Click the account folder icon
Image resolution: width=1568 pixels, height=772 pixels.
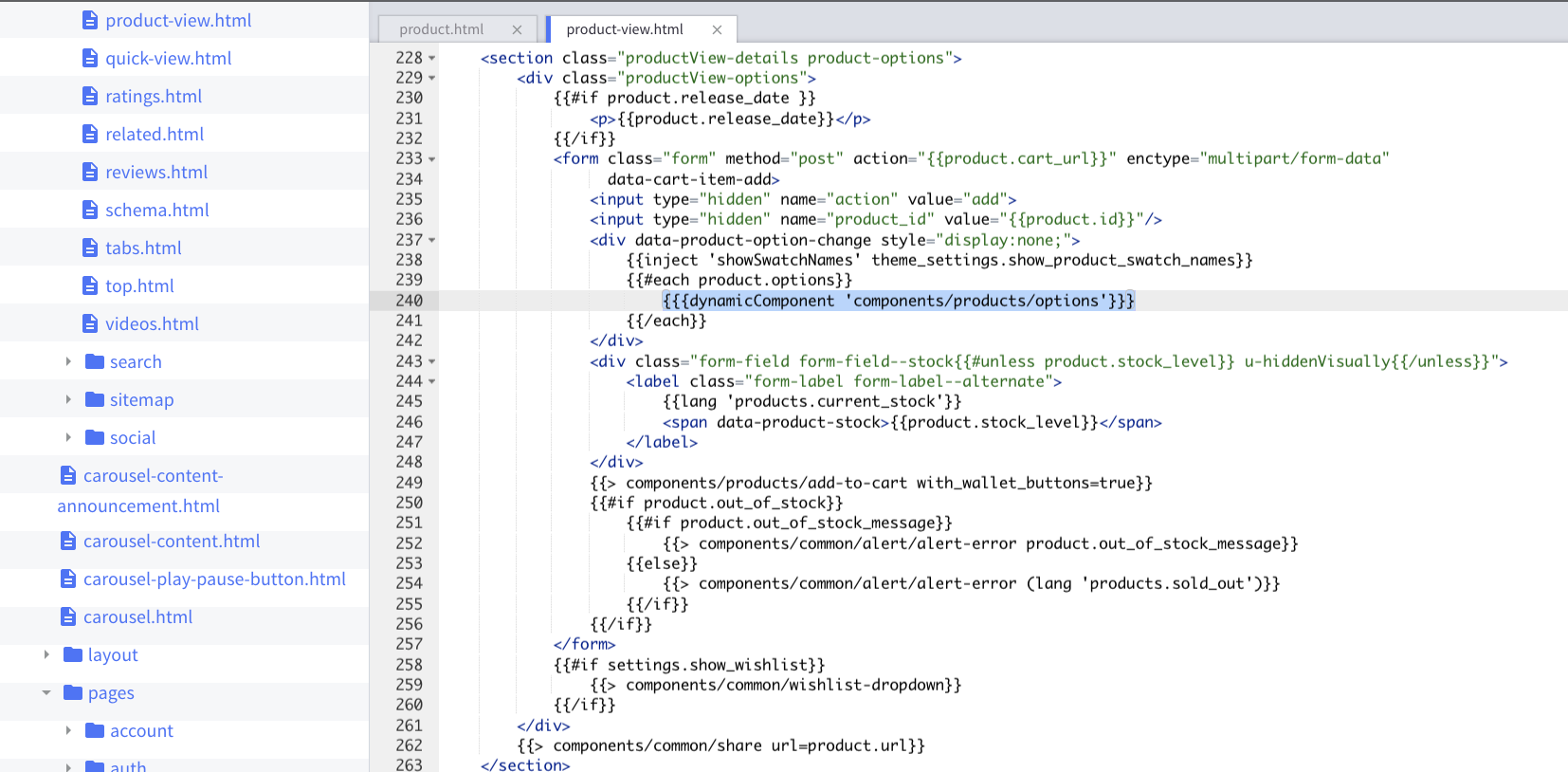(x=95, y=730)
